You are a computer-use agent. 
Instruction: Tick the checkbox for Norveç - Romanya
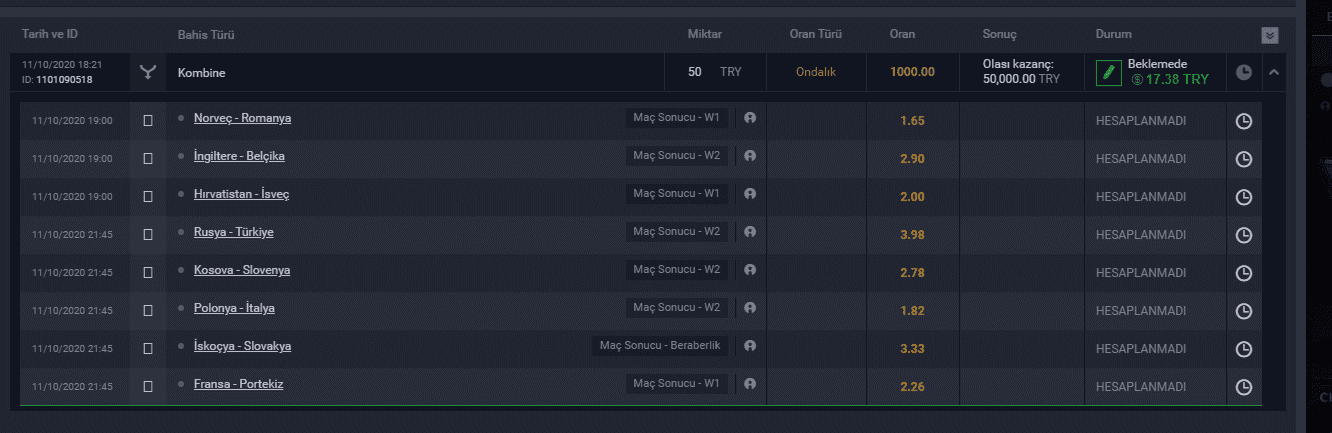148,120
